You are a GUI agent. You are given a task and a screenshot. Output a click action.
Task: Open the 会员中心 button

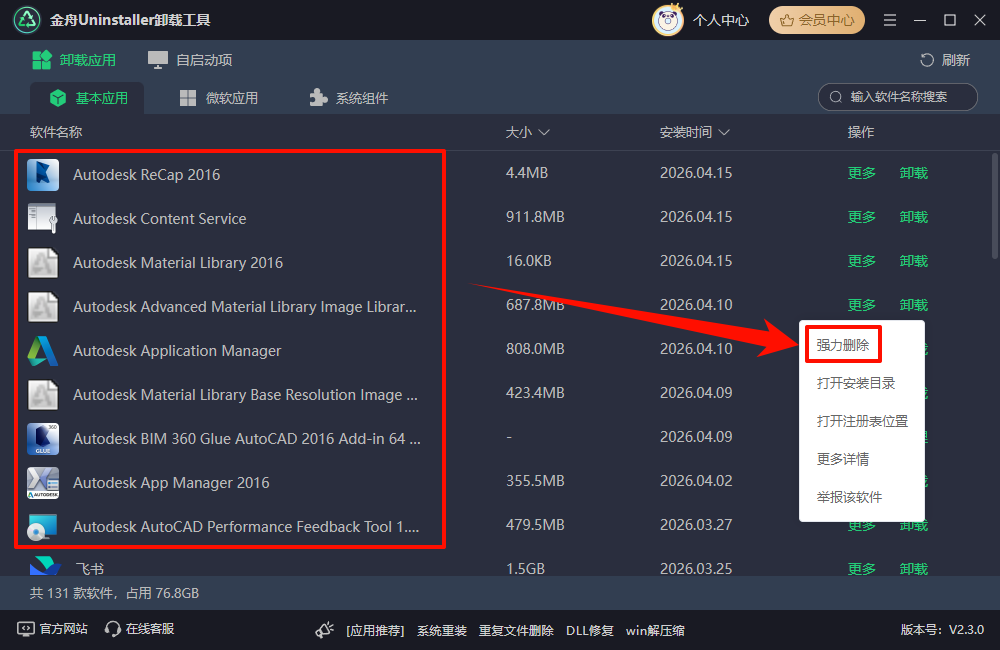point(817,20)
